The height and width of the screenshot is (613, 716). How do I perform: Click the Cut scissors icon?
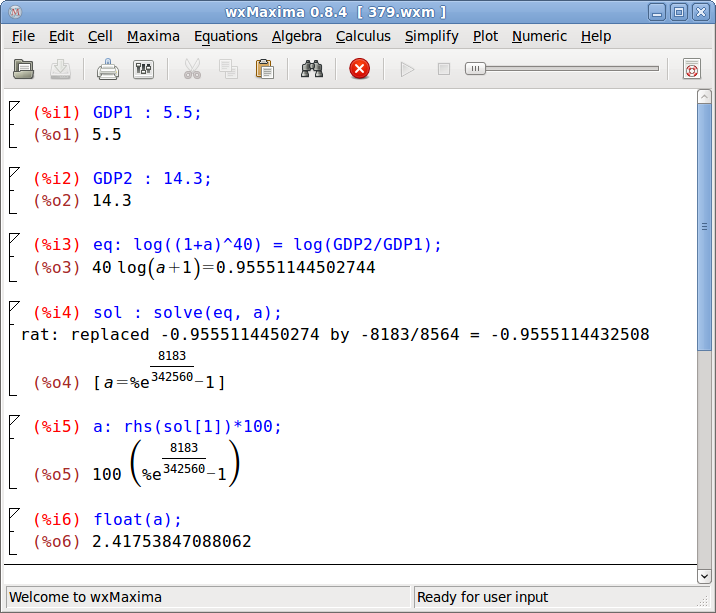[192, 69]
